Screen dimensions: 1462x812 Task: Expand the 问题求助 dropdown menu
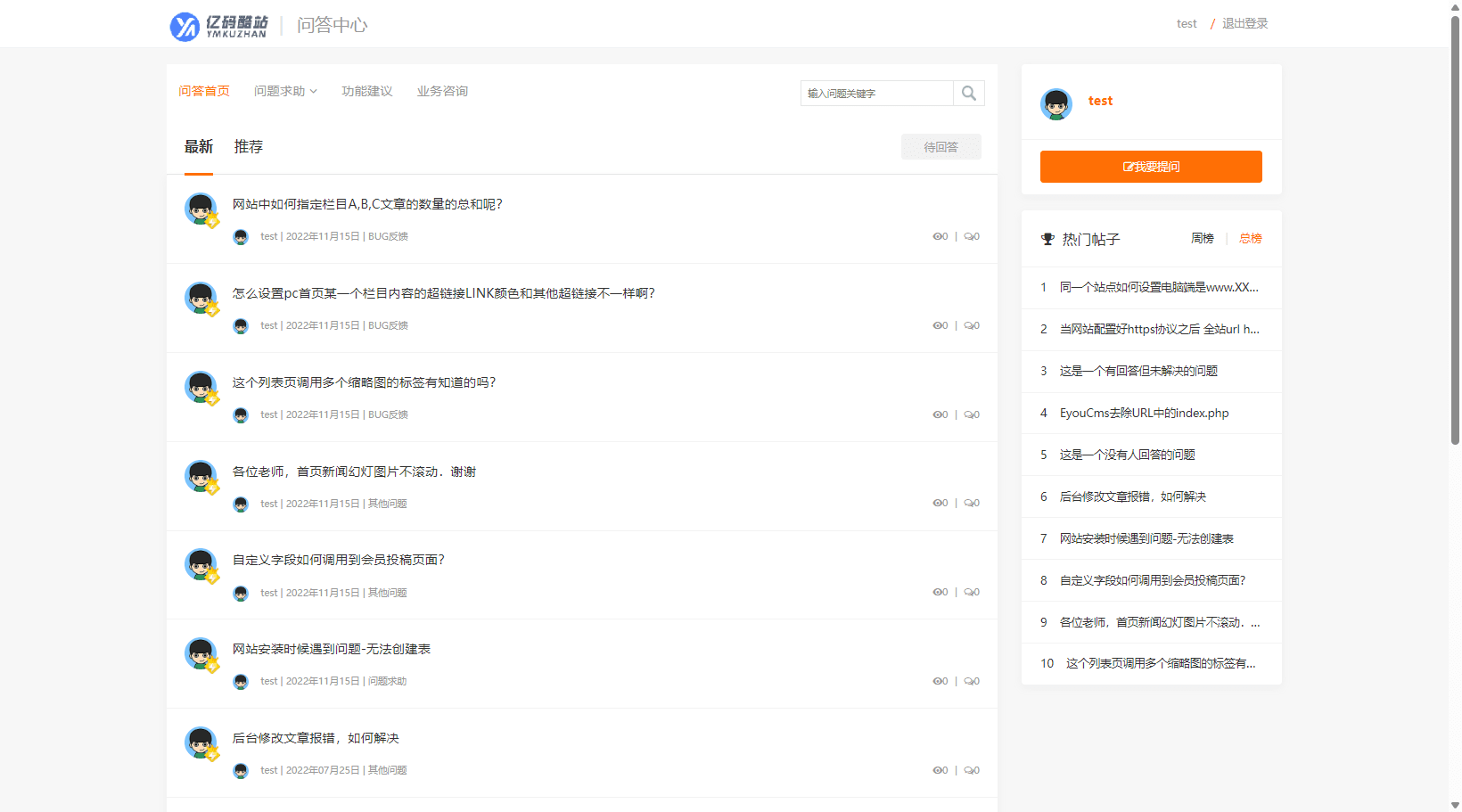click(x=285, y=90)
